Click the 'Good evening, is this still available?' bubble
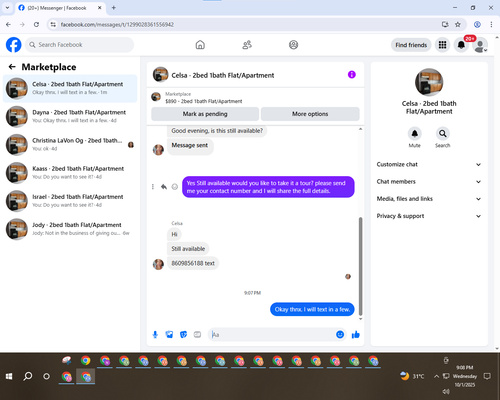The height and width of the screenshot is (400, 500). 217,131
